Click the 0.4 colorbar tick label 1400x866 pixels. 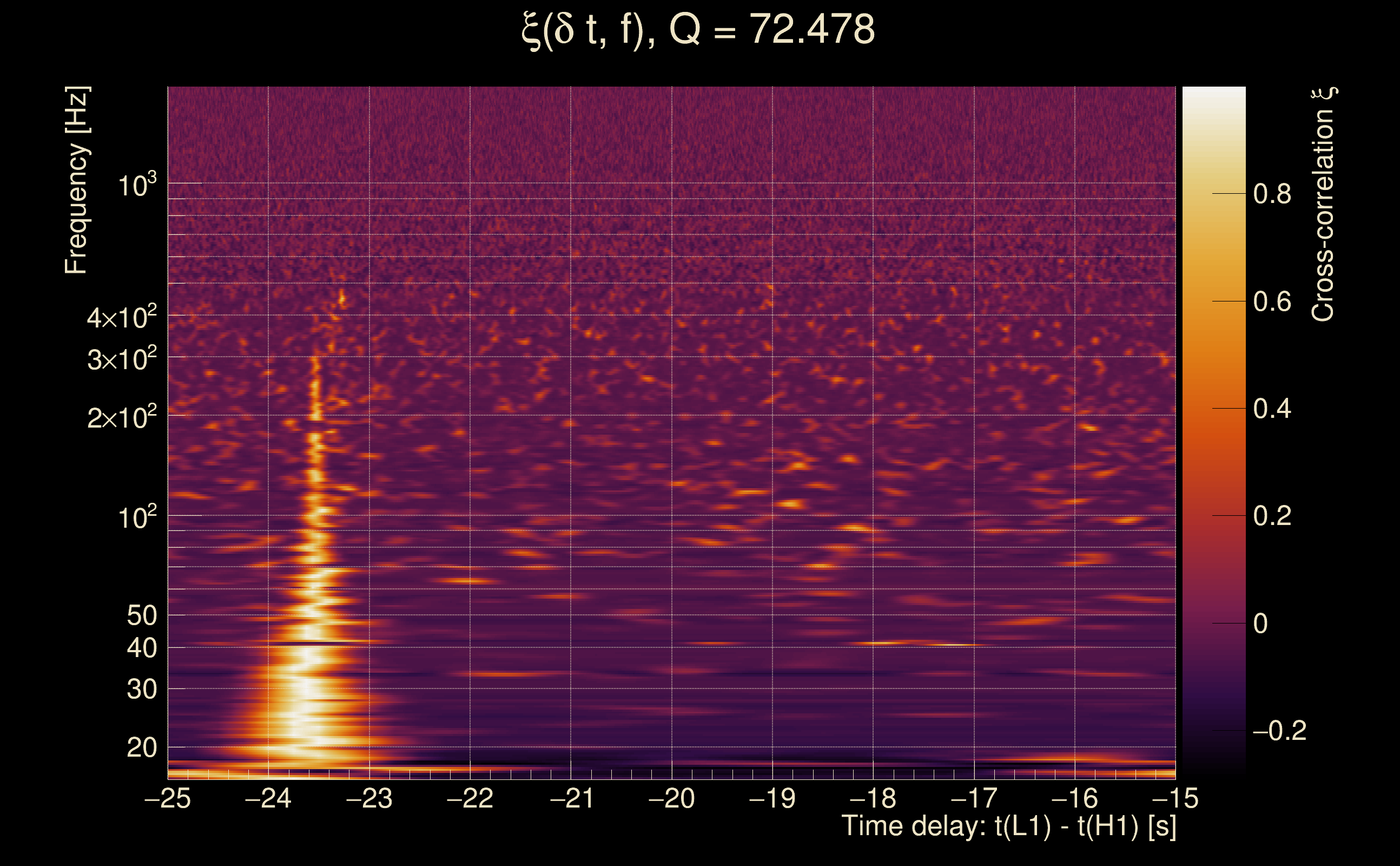coord(1272,409)
